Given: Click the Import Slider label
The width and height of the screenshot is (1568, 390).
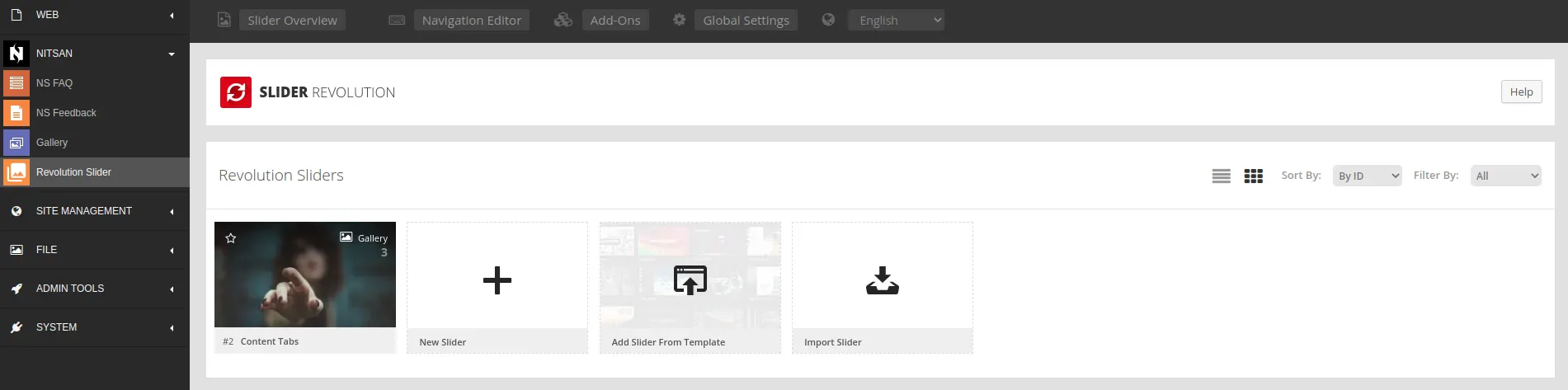Looking at the screenshot, I should [833, 342].
